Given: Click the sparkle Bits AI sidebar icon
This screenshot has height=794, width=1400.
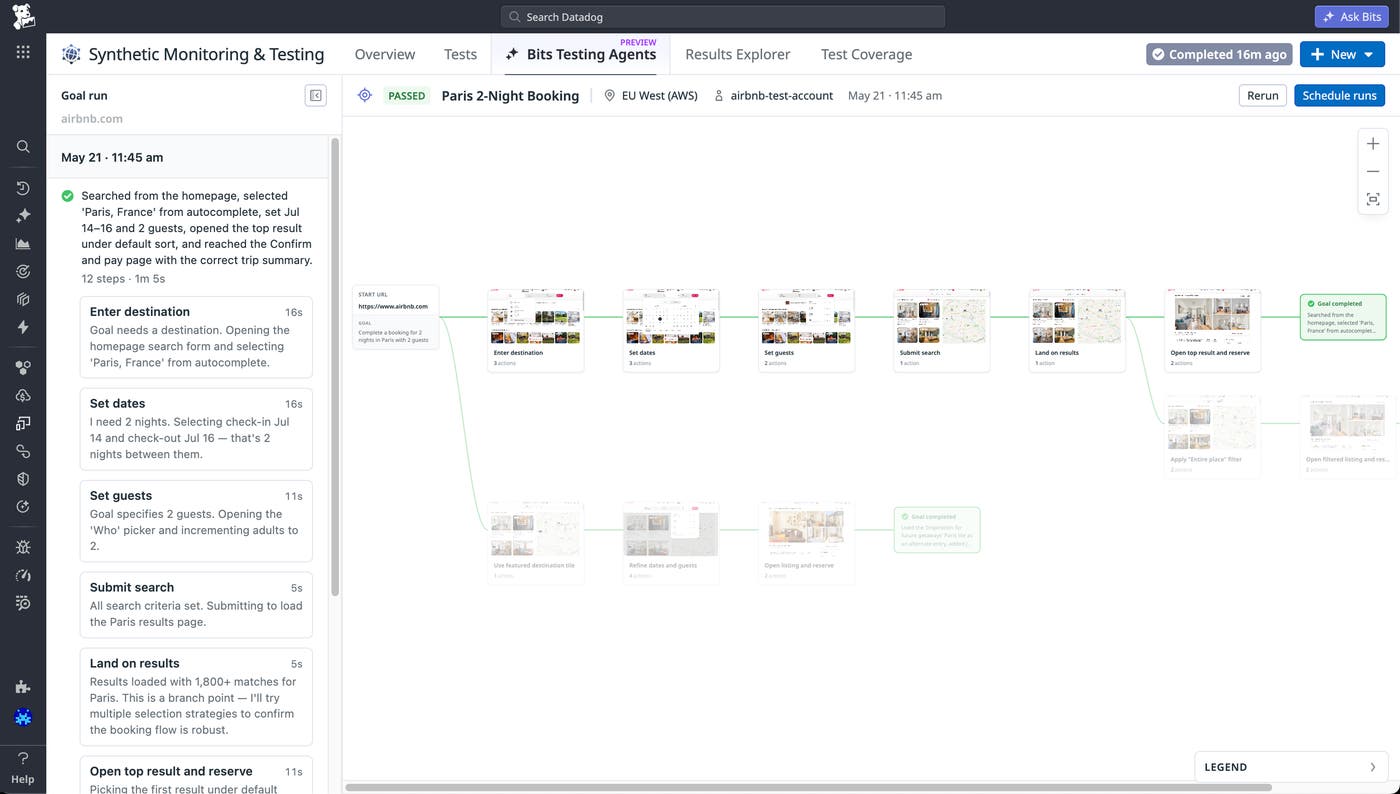Looking at the screenshot, I should 23,216.
